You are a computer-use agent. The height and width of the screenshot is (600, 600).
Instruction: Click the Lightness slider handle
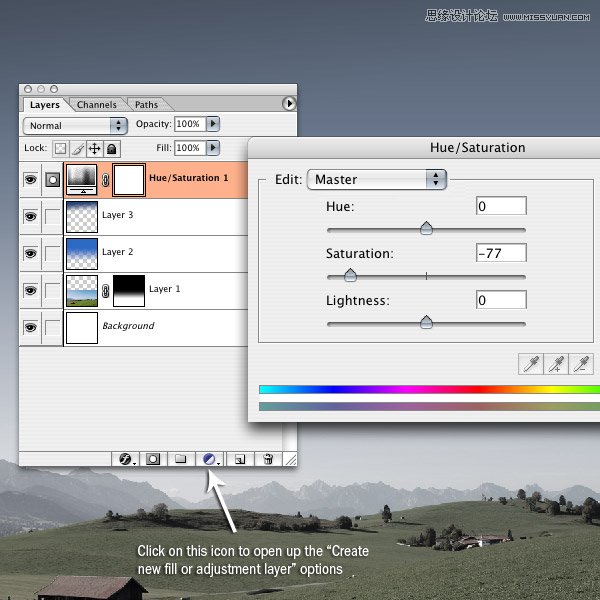tap(426, 322)
